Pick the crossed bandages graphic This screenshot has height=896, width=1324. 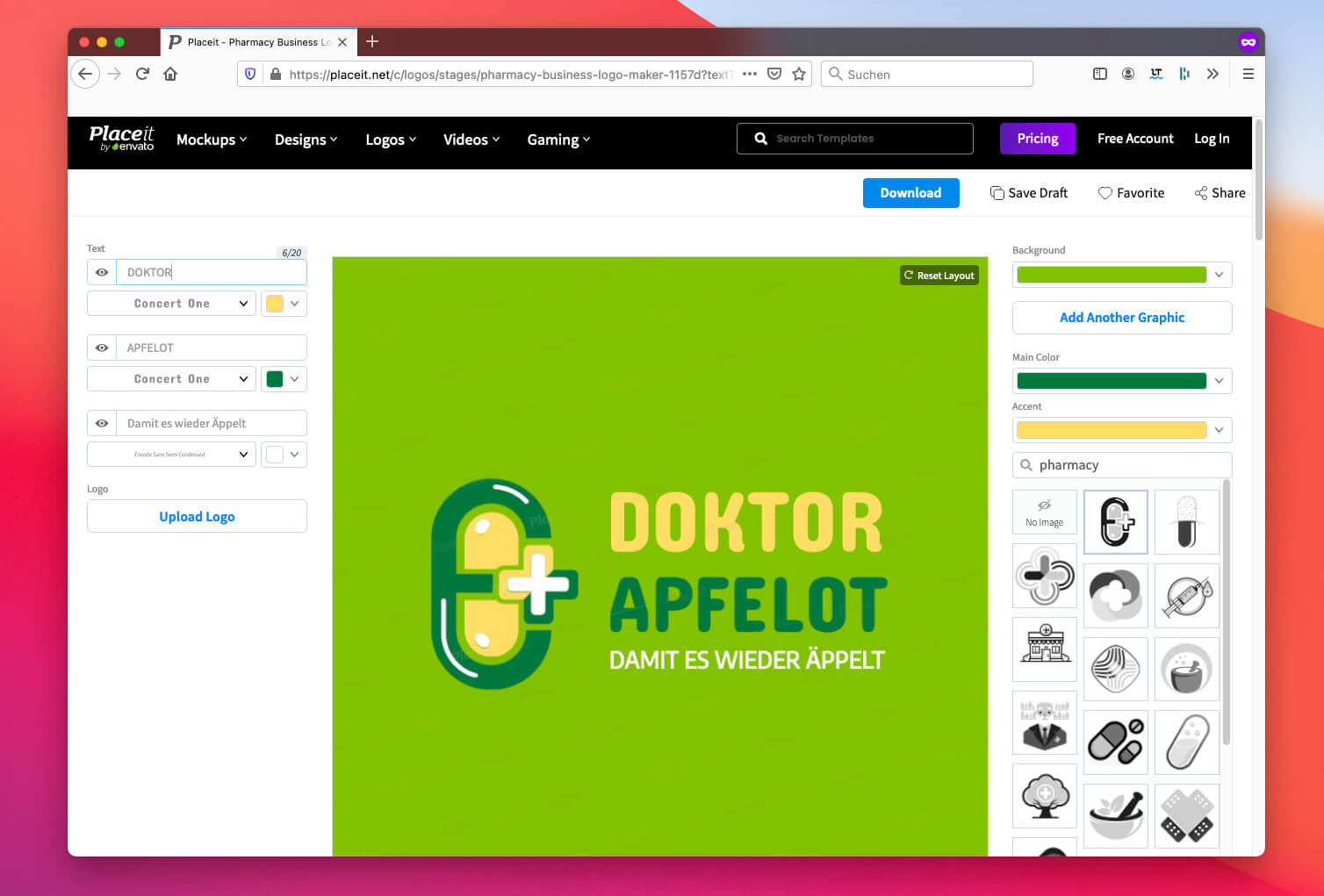pyautogui.click(x=1186, y=816)
